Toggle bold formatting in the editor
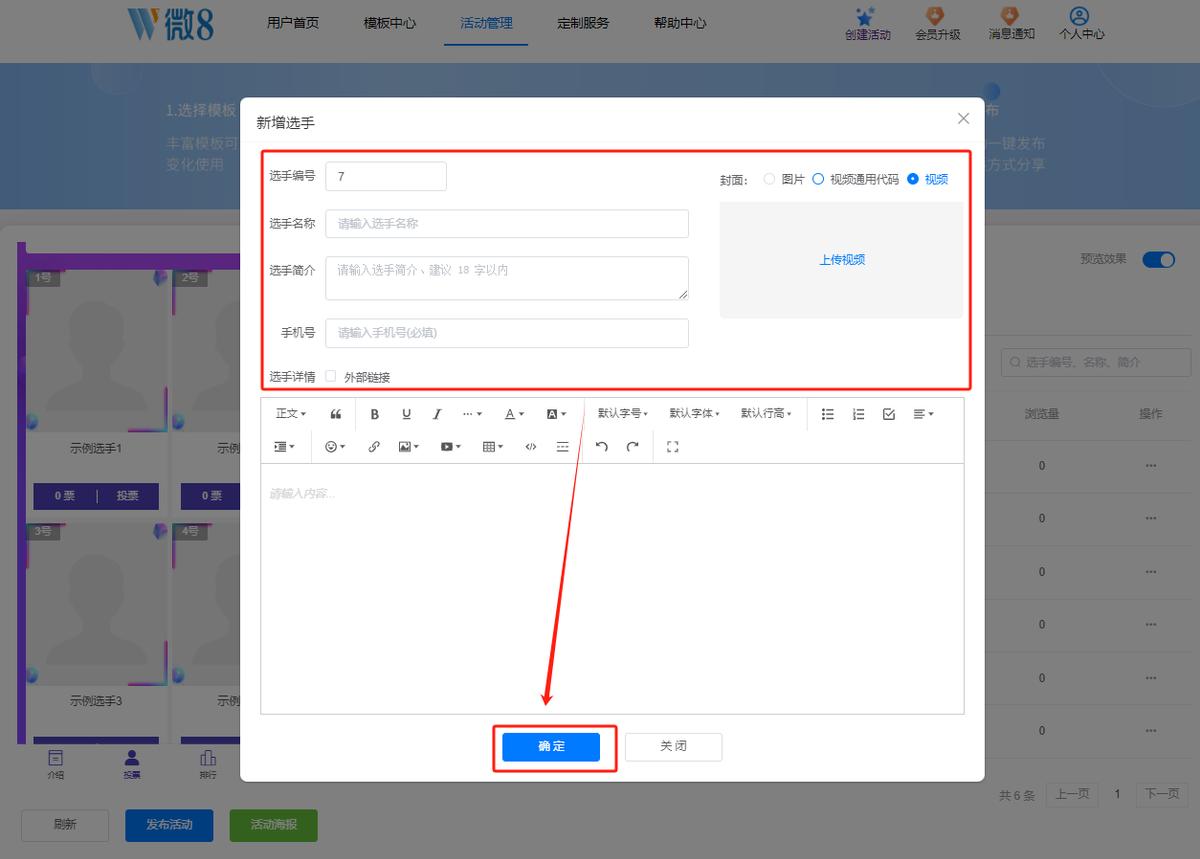 375,414
